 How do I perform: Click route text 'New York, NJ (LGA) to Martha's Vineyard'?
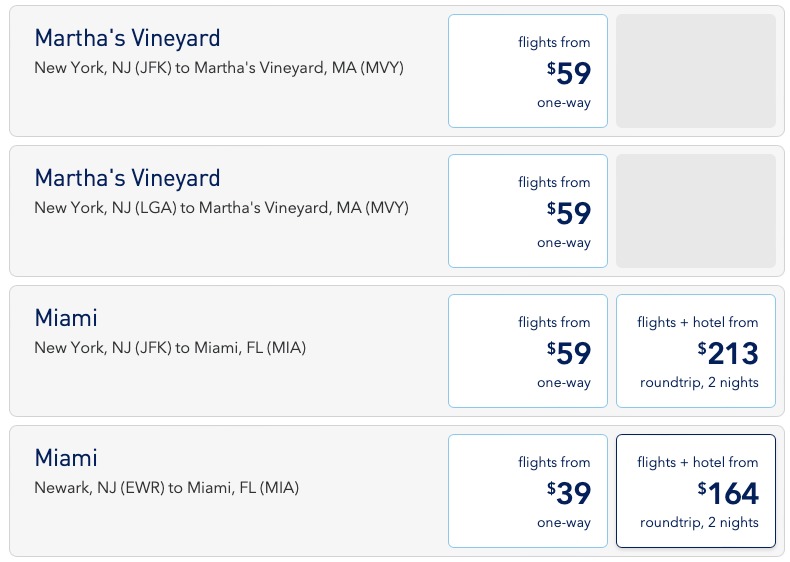click(221, 208)
